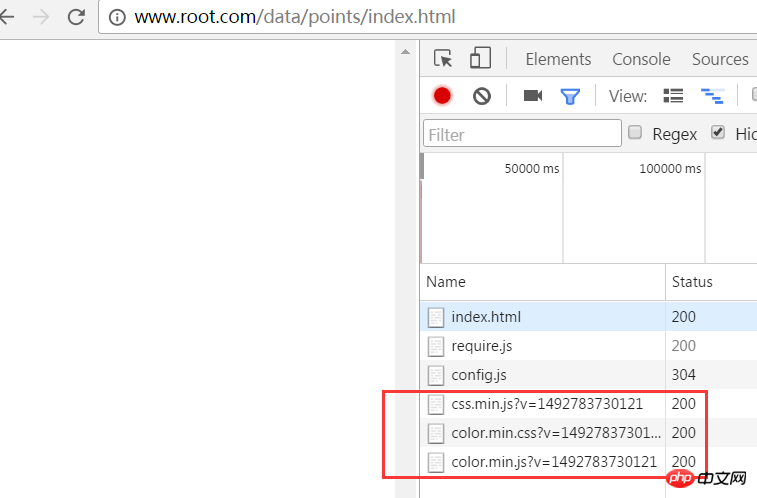Click status 200 of require.js

[684, 346]
